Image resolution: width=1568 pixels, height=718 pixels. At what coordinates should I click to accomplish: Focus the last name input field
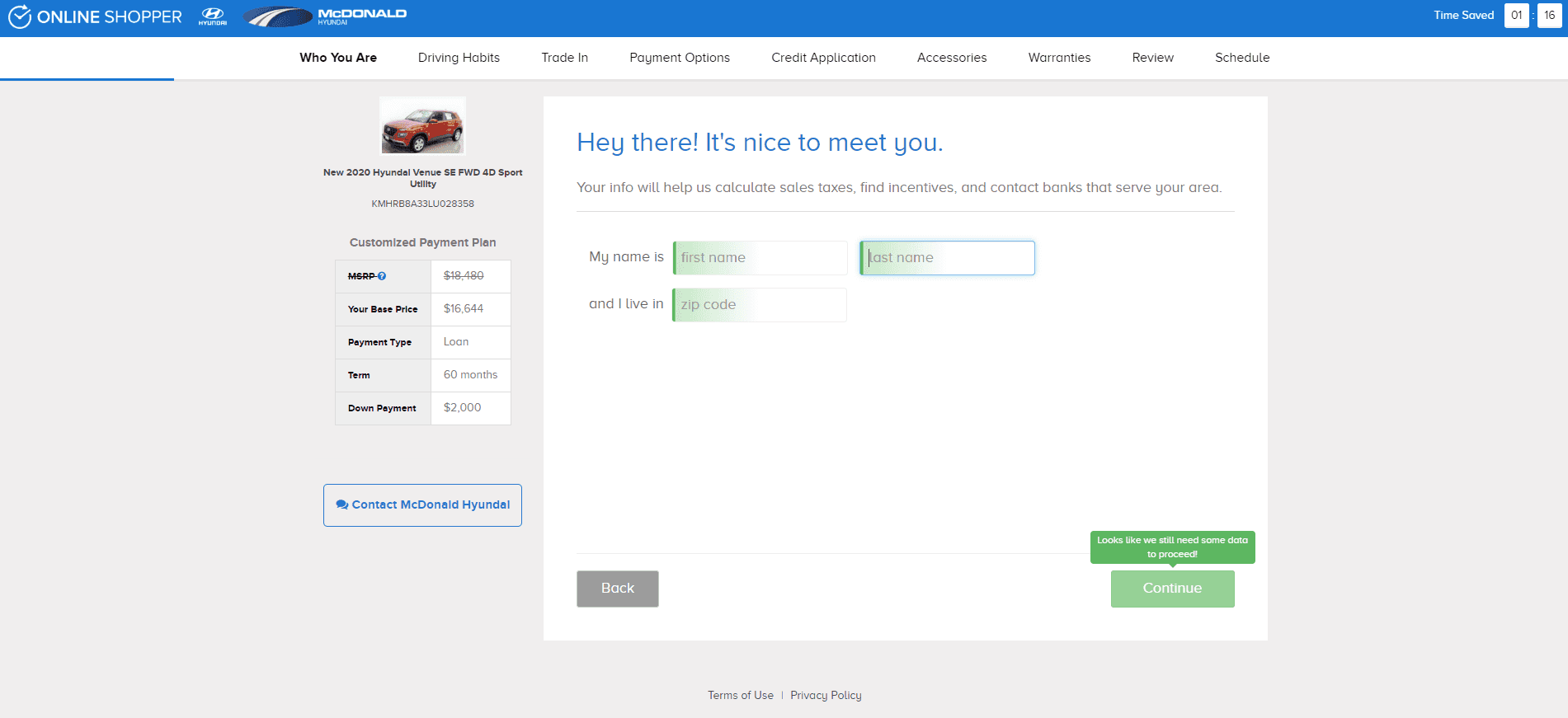947,258
